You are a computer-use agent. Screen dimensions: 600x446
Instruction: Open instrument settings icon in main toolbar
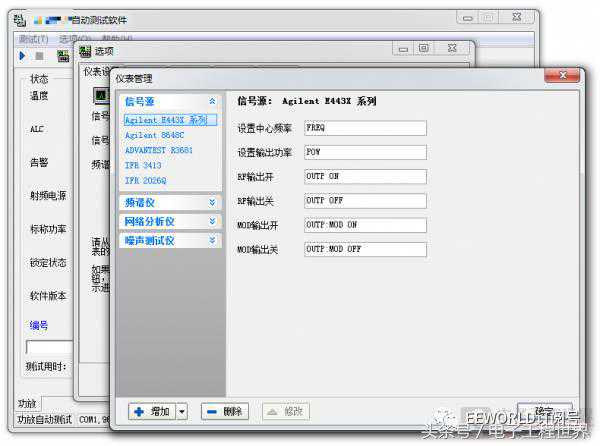63,56
